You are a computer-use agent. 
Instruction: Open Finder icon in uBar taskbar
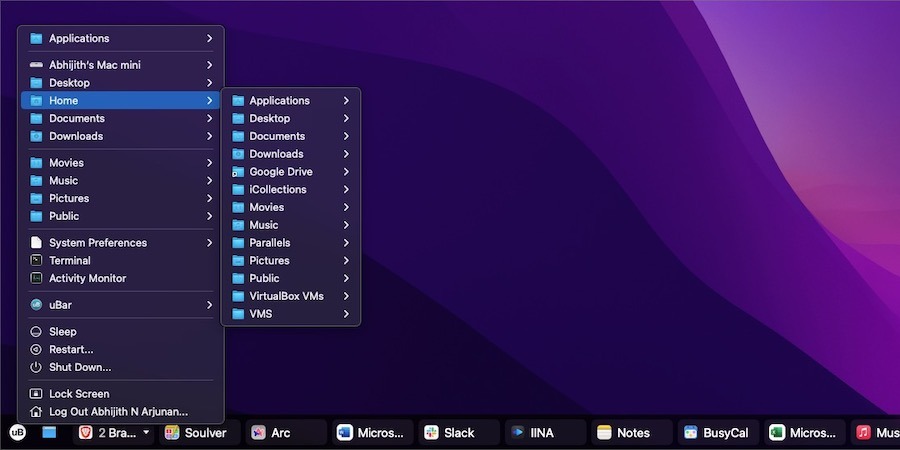click(x=49, y=432)
